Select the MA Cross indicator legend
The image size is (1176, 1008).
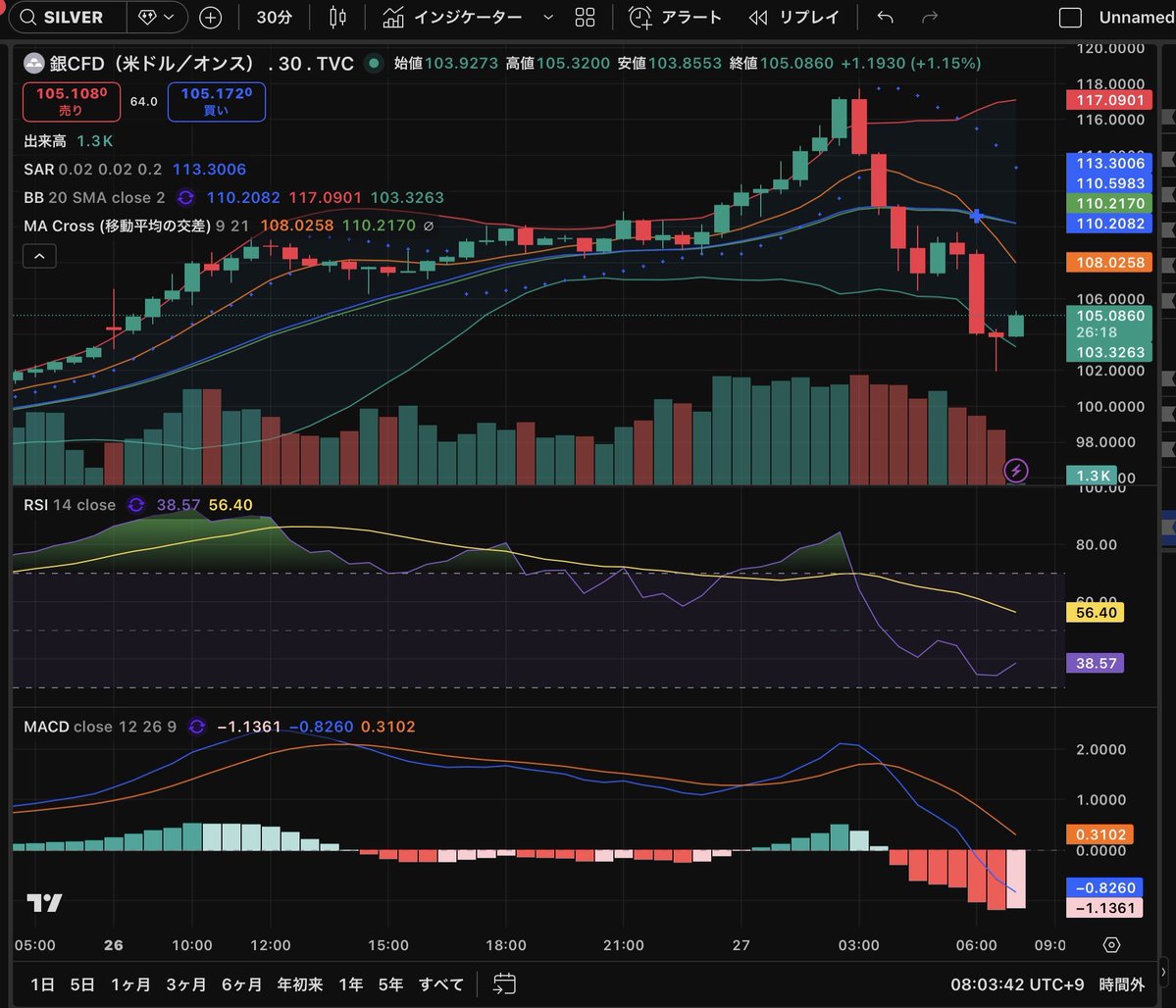click(x=135, y=226)
